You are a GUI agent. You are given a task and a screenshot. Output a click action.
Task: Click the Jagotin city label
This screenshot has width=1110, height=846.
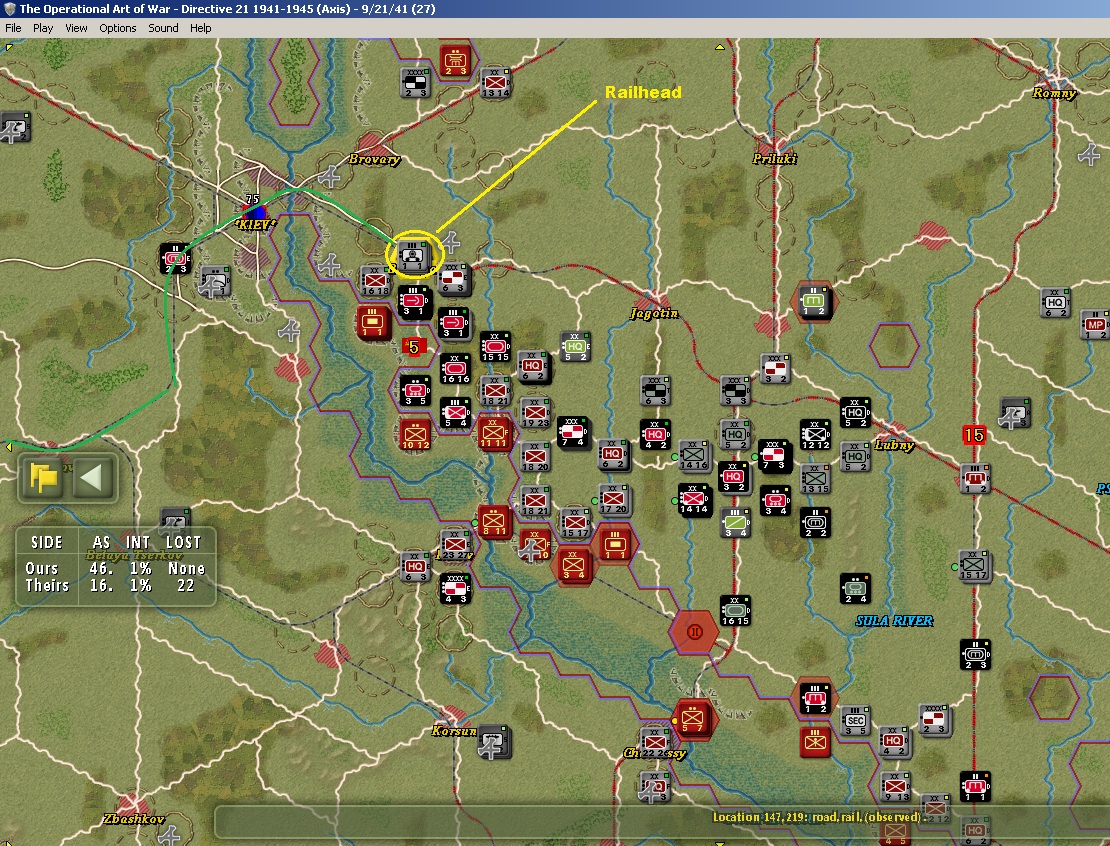point(655,314)
